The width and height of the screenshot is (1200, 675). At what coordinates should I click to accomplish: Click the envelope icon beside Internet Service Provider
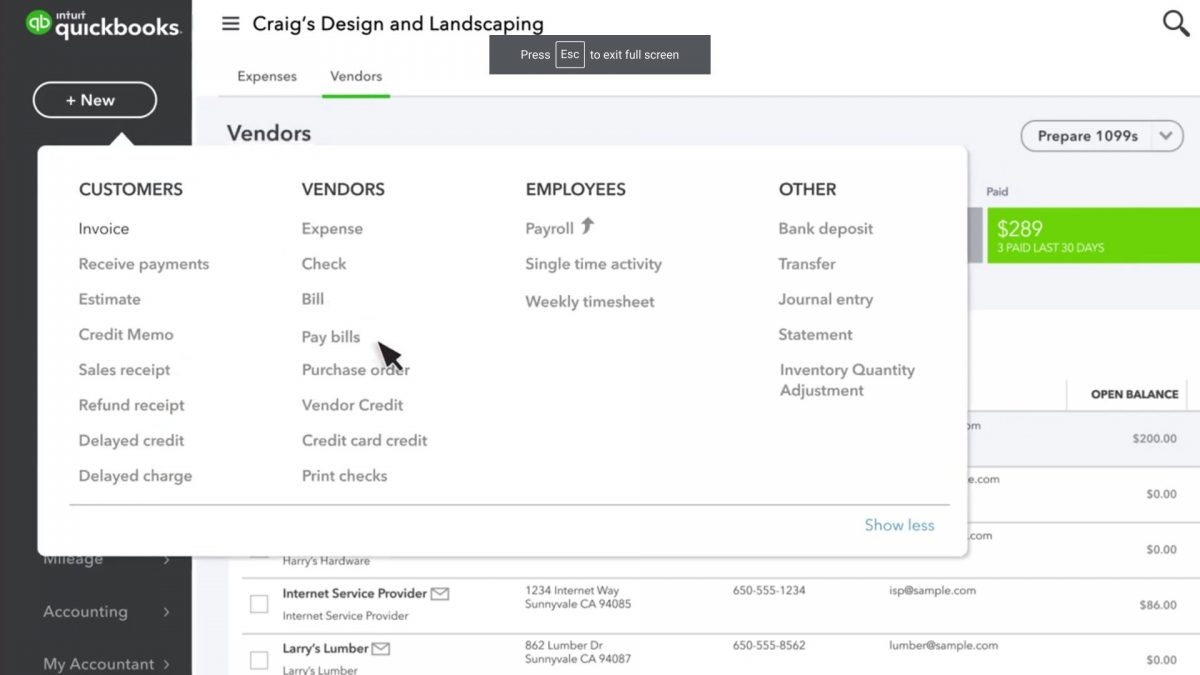click(x=440, y=593)
